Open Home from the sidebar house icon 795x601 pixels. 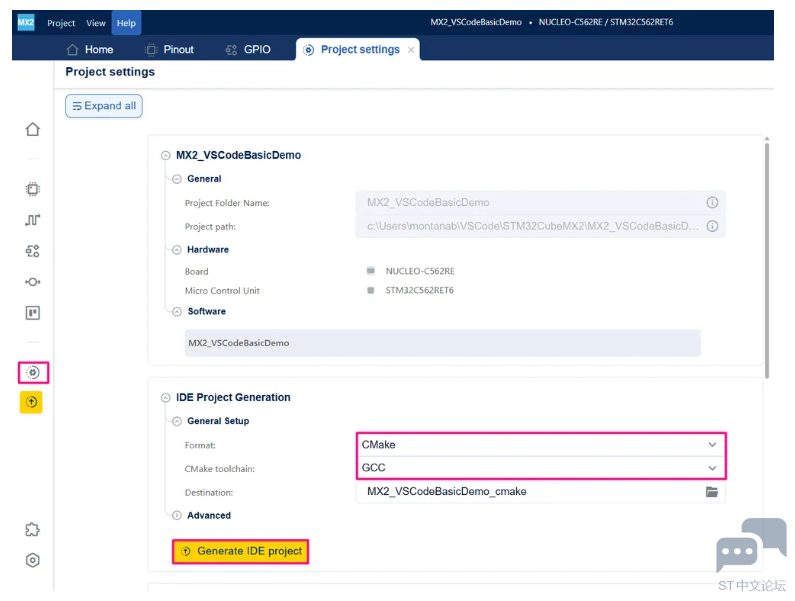tap(32, 129)
